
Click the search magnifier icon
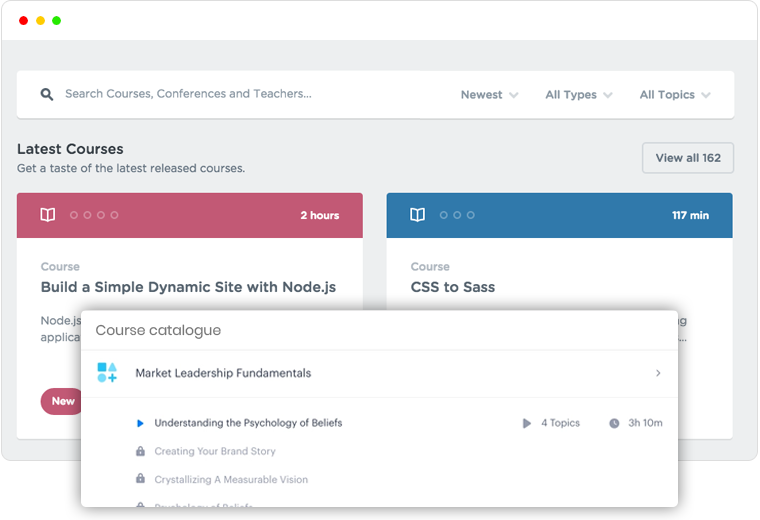[47, 94]
